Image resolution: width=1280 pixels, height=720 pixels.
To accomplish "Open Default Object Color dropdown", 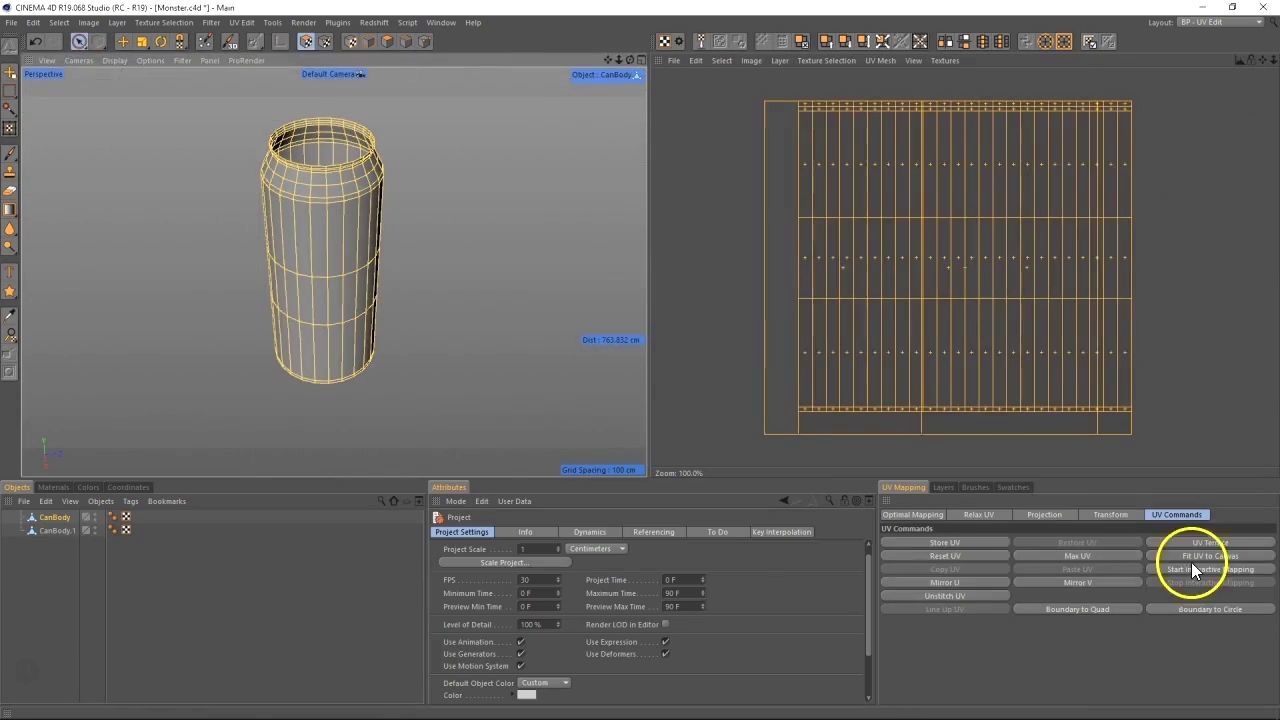I will click(x=544, y=683).
